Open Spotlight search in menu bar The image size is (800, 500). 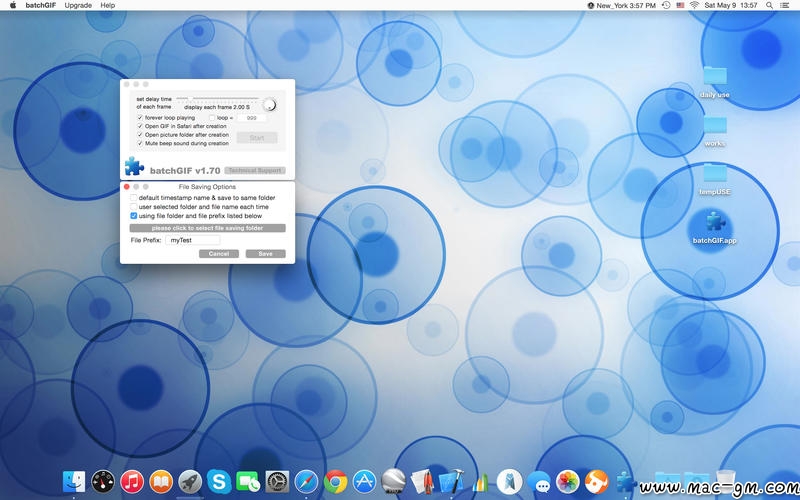click(769, 5)
